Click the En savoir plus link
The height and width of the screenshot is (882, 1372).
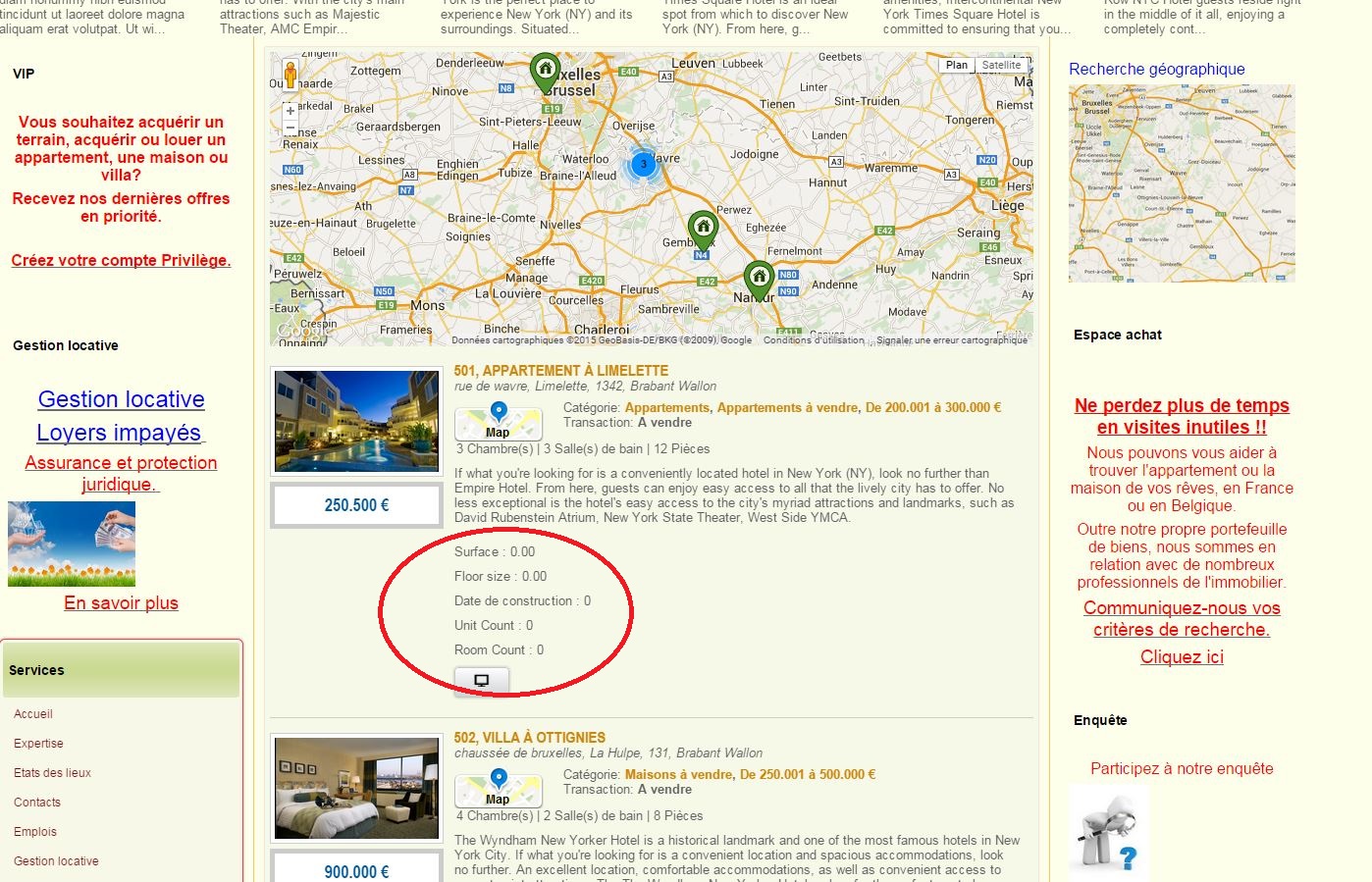tap(121, 603)
